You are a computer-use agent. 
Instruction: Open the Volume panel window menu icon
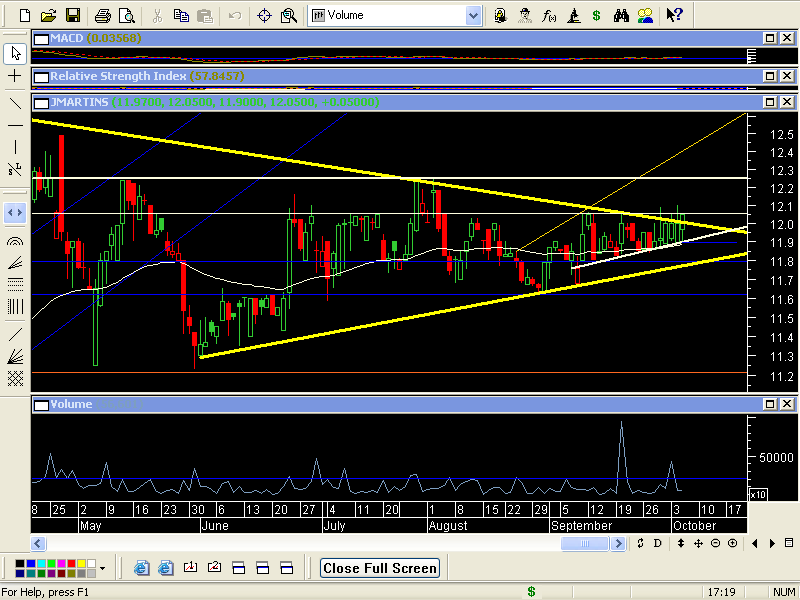pos(41,405)
